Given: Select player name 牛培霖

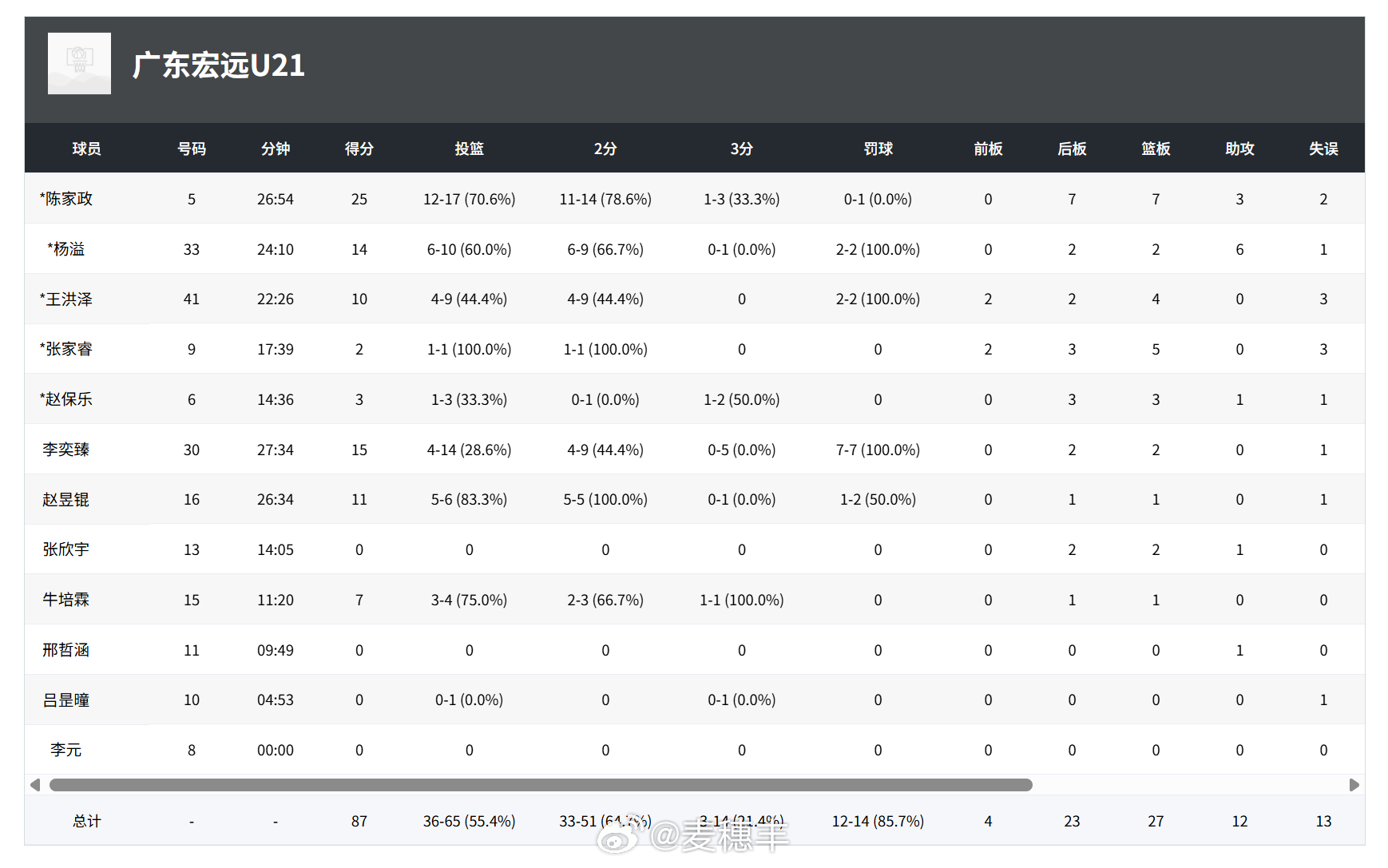Looking at the screenshot, I should click(66, 600).
